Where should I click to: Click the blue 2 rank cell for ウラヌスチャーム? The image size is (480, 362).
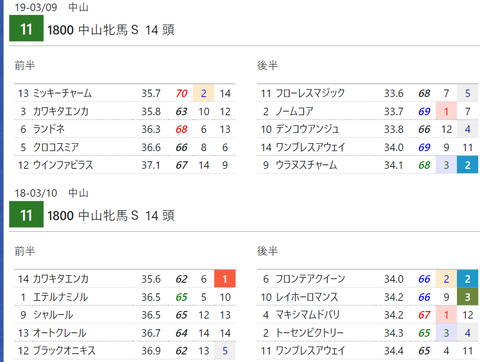[467, 165]
